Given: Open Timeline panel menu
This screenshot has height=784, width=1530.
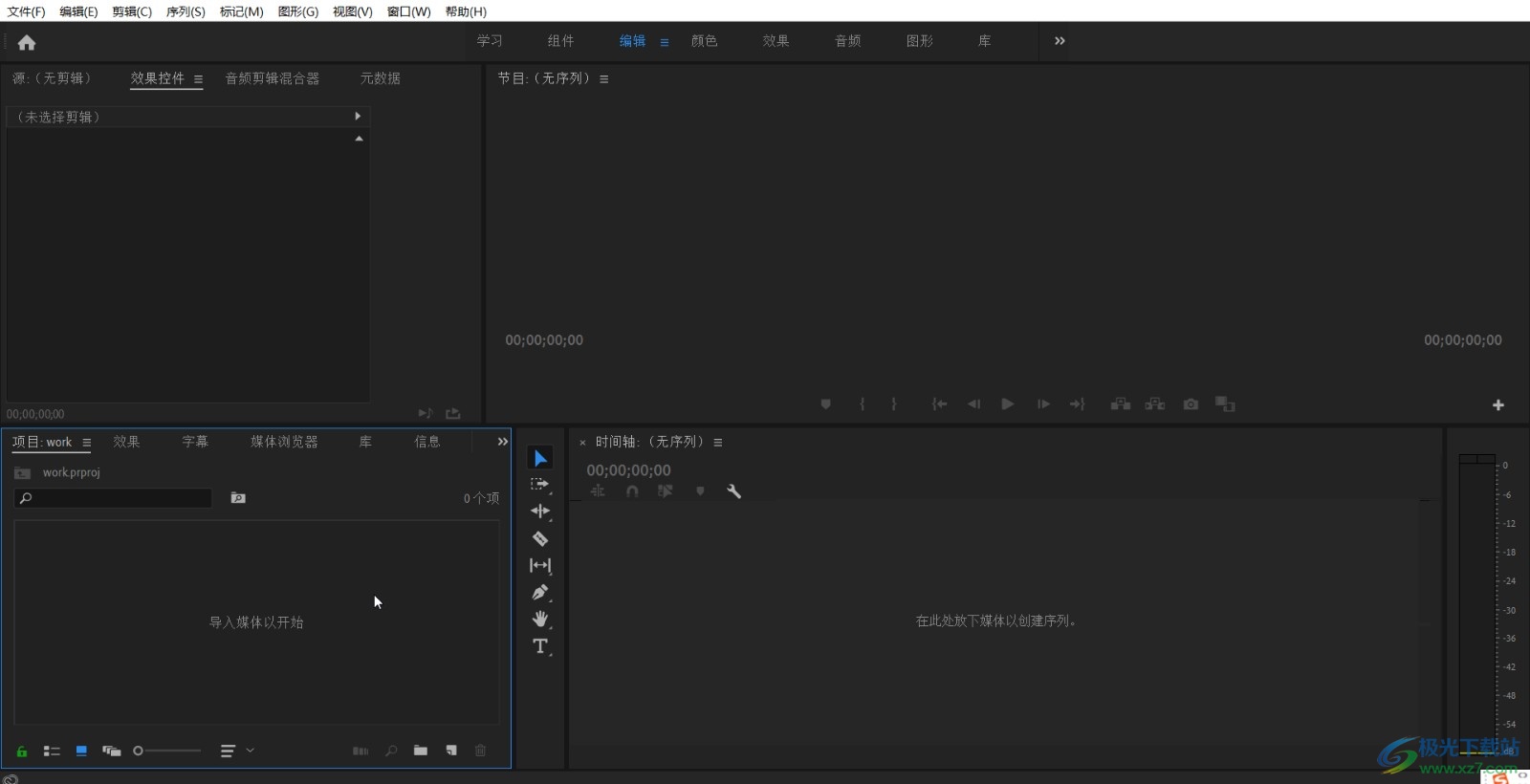Looking at the screenshot, I should (717, 443).
